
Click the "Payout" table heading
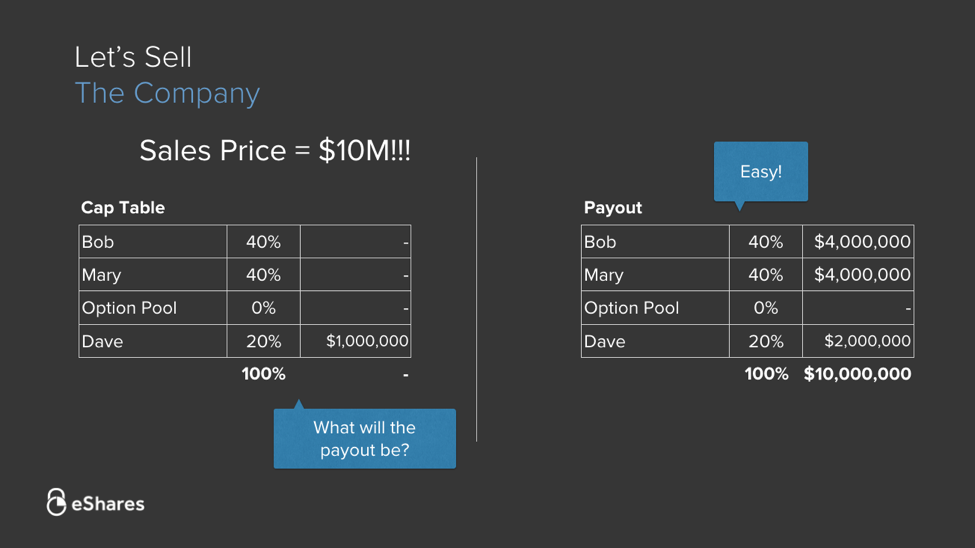click(x=613, y=208)
